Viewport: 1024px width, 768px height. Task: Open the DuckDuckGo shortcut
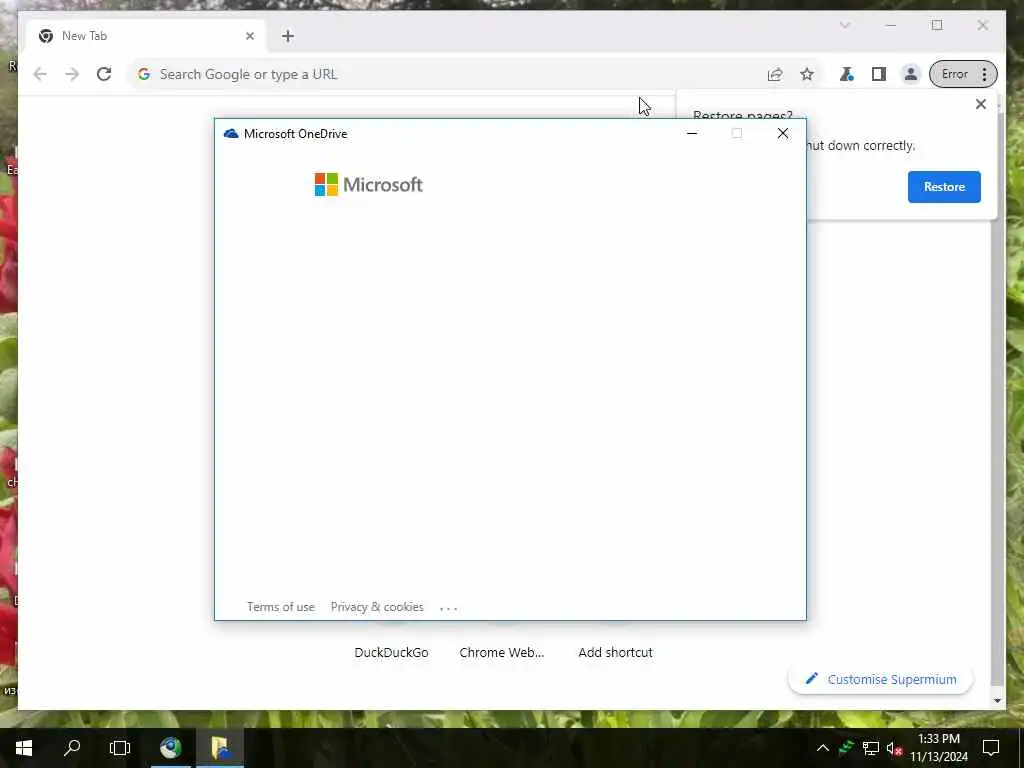(x=391, y=652)
